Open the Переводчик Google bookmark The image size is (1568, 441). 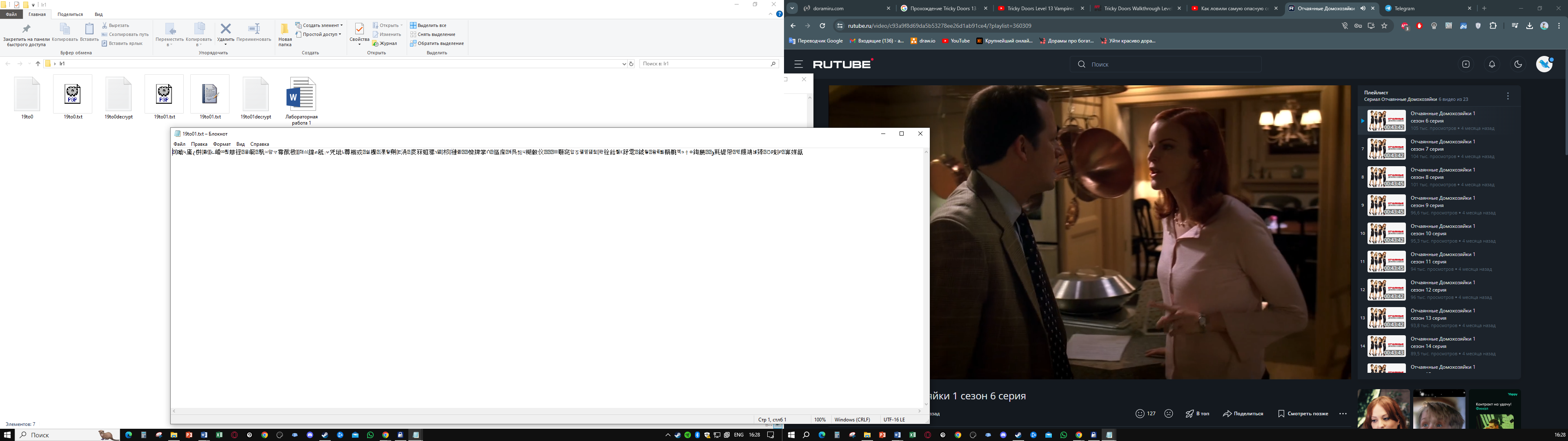816,41
